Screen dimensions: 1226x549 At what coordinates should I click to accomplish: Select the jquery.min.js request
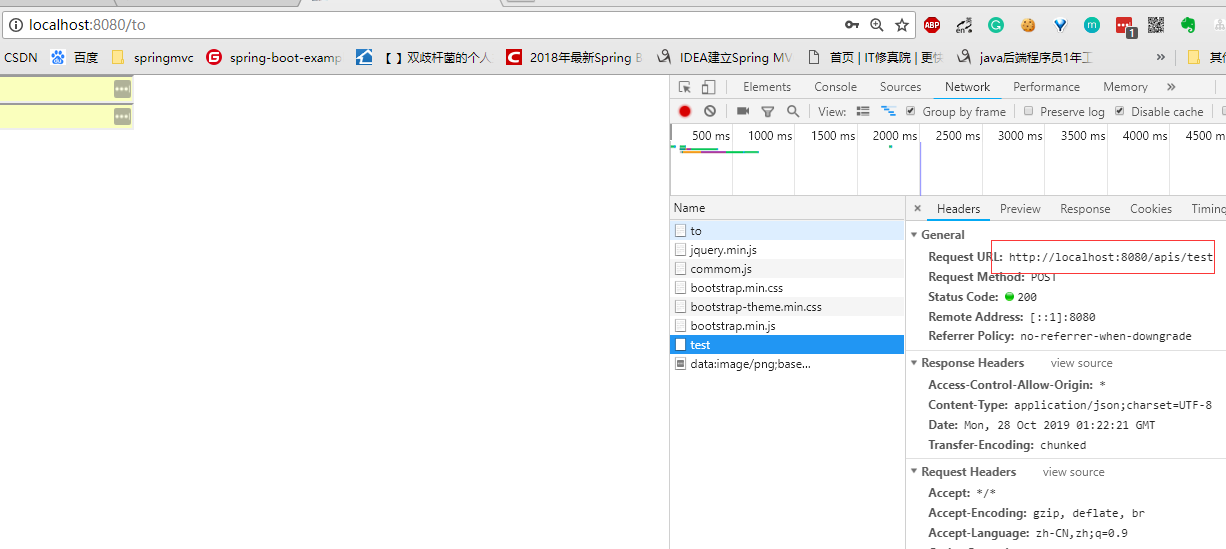(787, 250)
